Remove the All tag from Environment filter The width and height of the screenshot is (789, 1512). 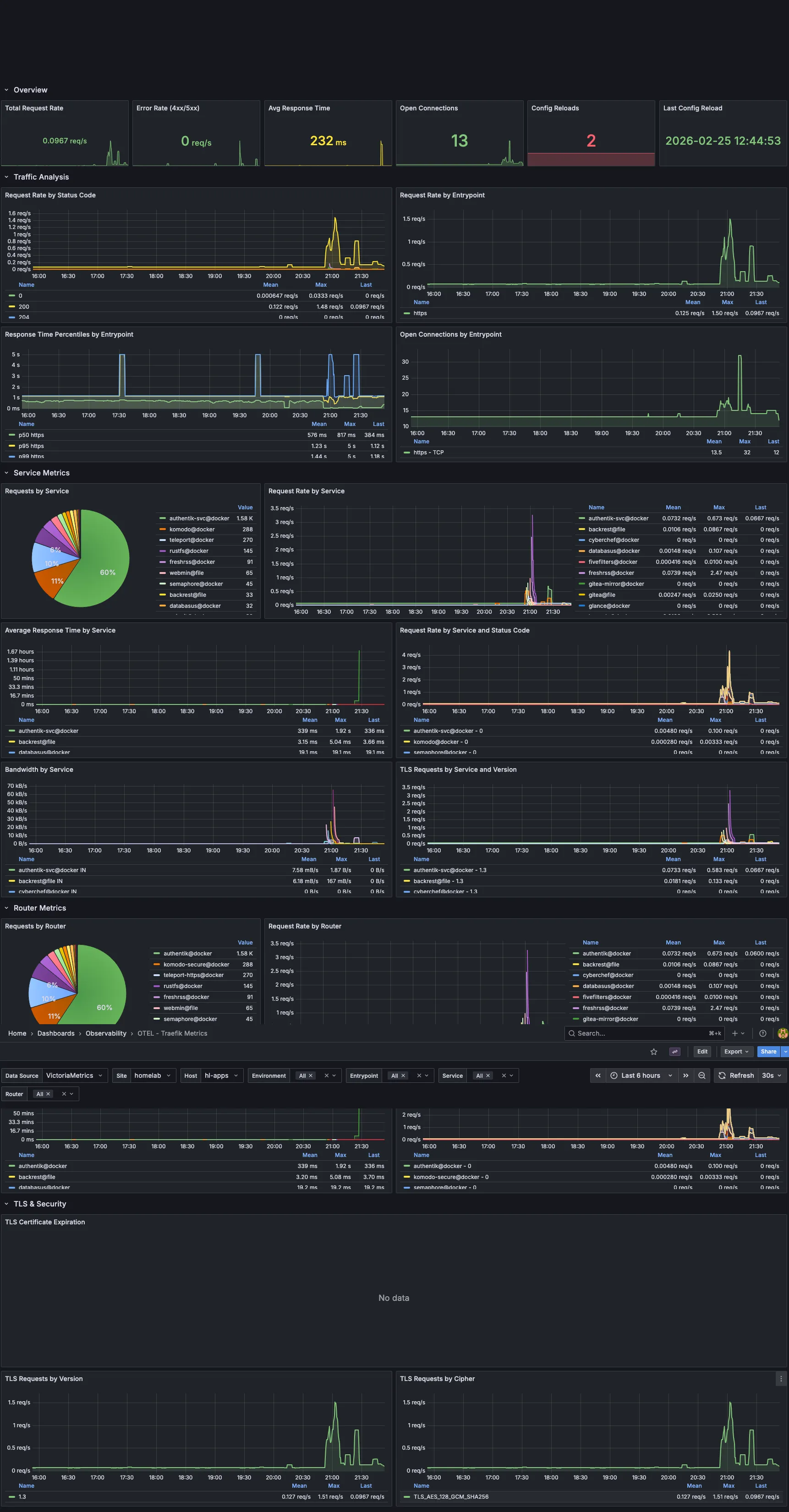311,1076
